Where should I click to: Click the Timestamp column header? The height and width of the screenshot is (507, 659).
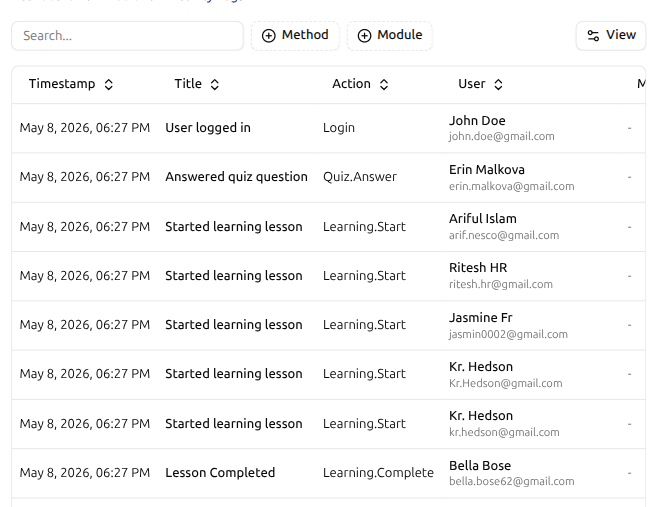pyautogui.click(x=62, y=84)
